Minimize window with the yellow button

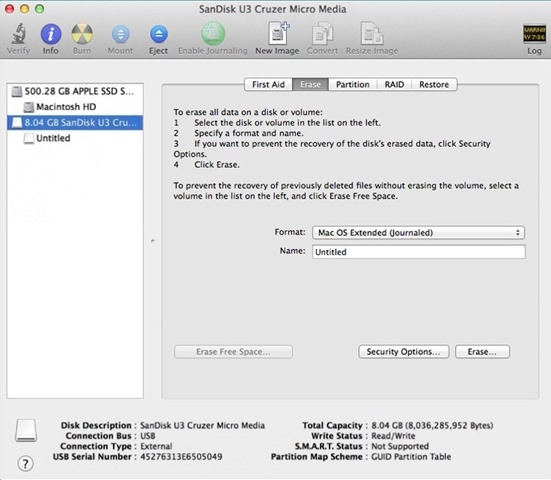click(x=25, y=9)
